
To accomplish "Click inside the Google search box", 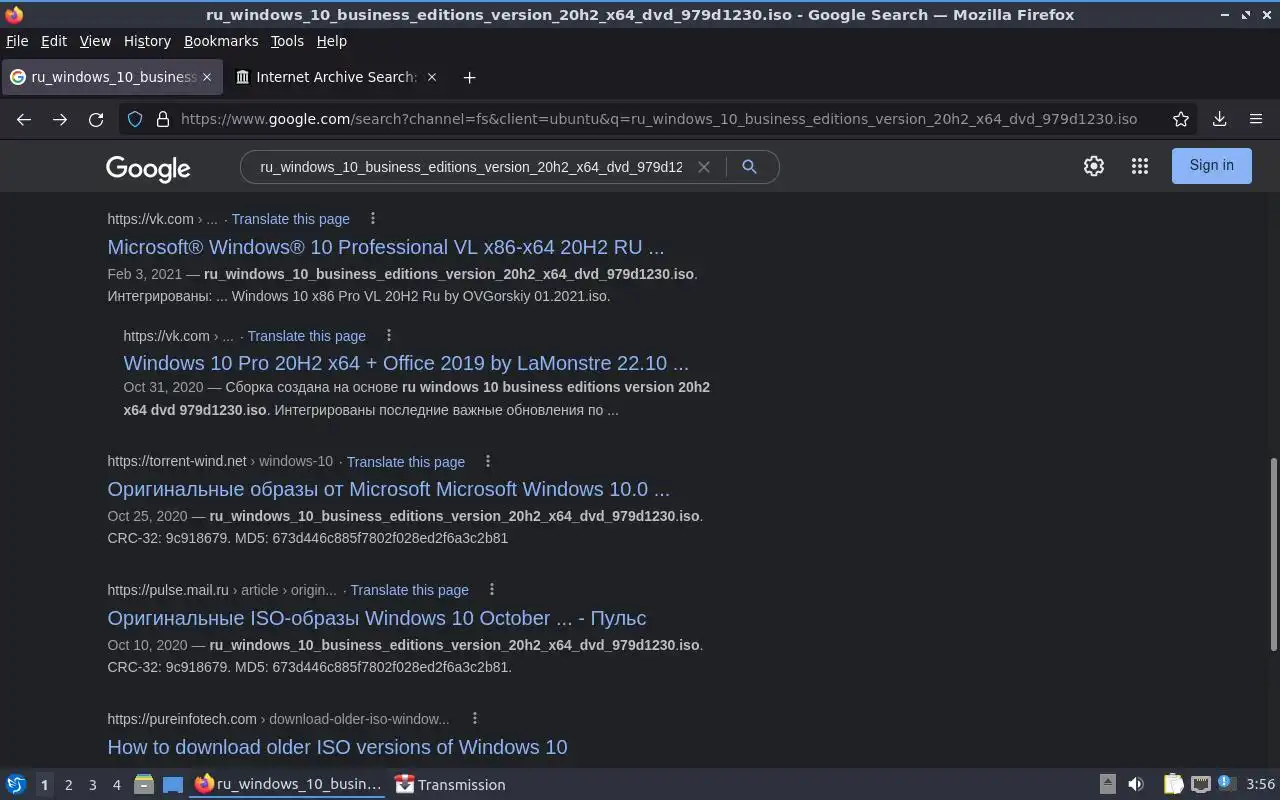I will pos(471,167).
